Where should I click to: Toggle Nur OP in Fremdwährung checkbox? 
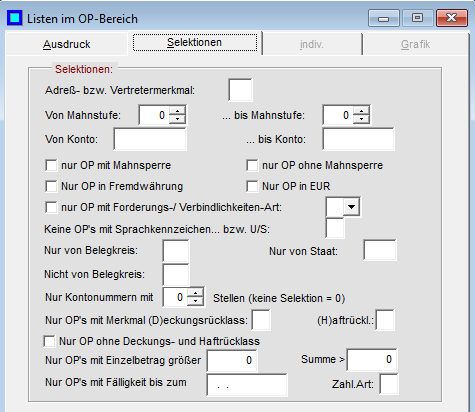click(51, 186)
